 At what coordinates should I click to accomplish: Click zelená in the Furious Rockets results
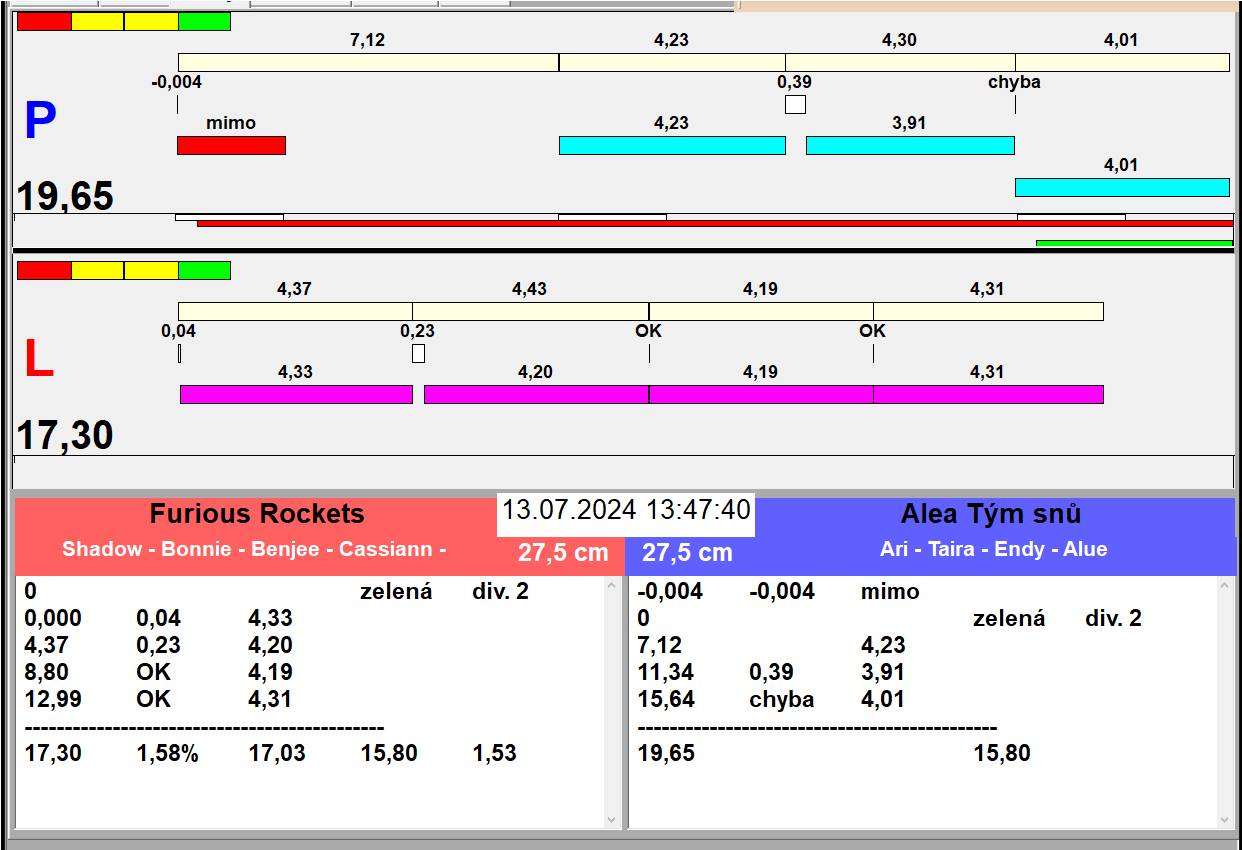pyautogui.click(x=396, y=591)
